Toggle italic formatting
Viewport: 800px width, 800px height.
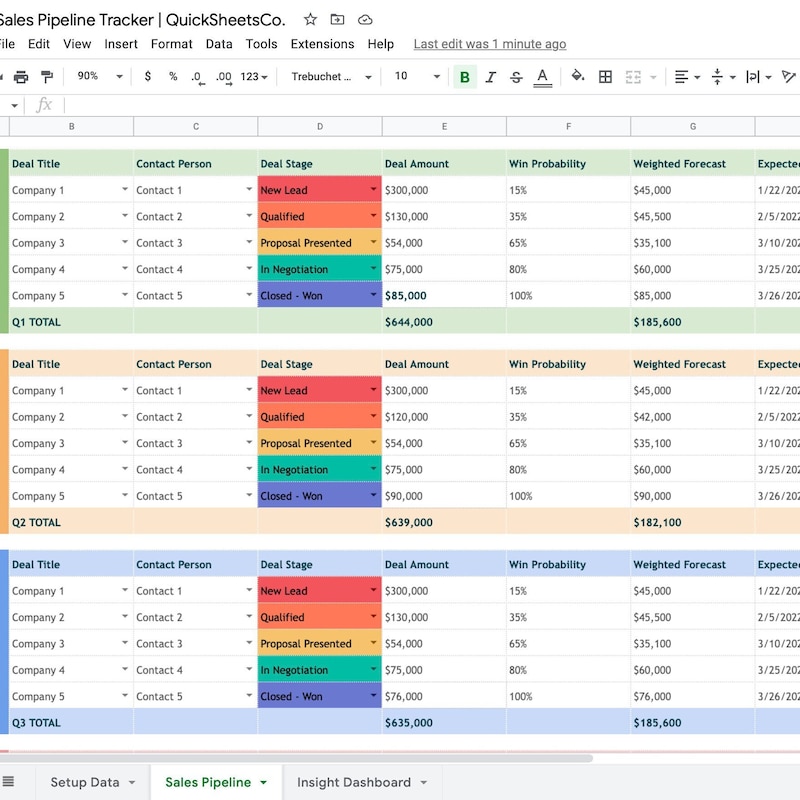[x=491, y=76]
